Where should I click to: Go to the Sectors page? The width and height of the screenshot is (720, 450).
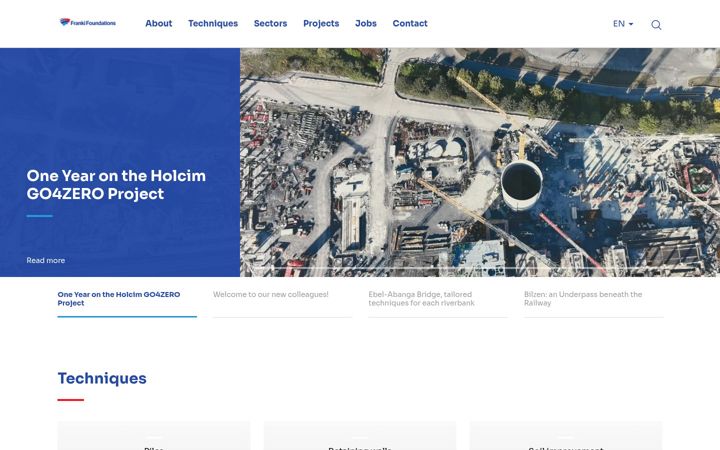(x=270, y=23)
